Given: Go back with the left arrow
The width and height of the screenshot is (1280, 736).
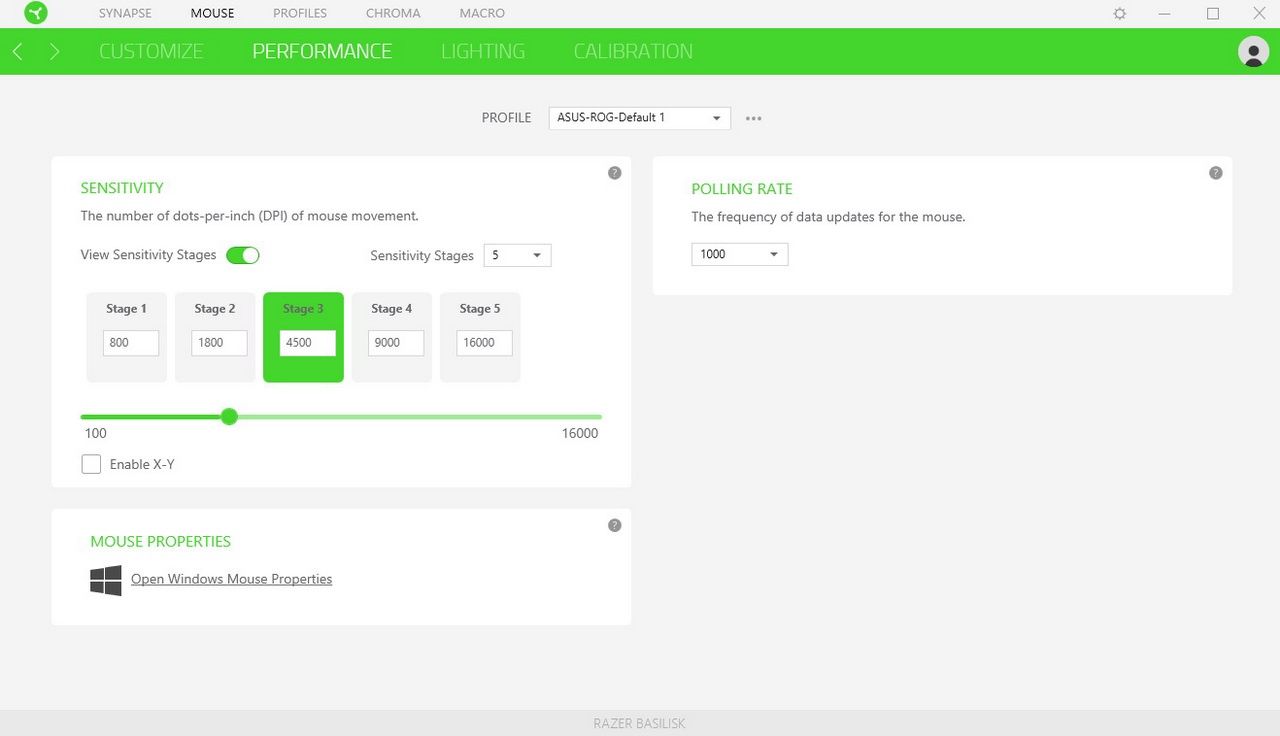Looking at the screenshot, I should (18, 51).
